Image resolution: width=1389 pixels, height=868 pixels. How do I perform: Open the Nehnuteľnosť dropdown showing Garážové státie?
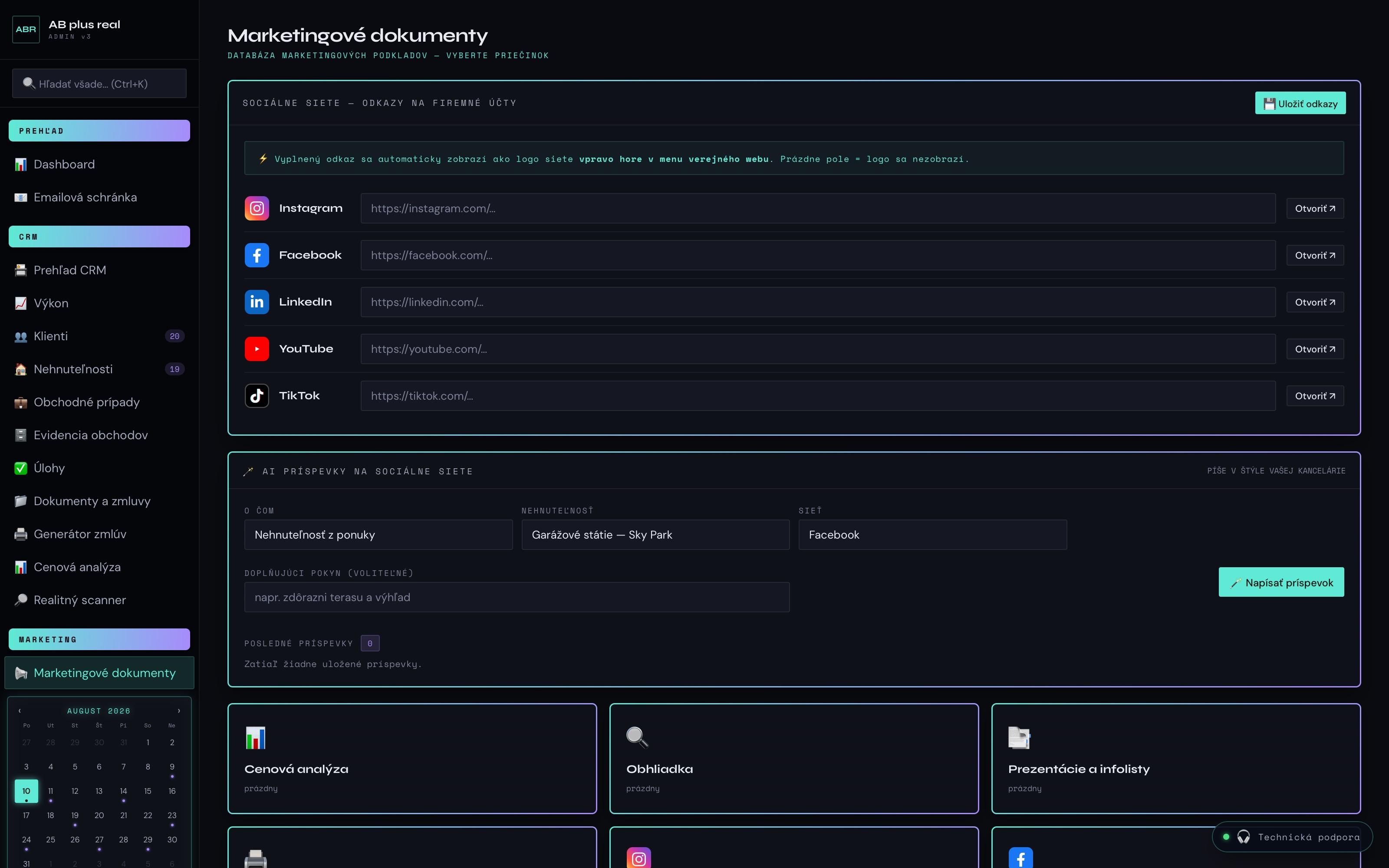(655, 535)
